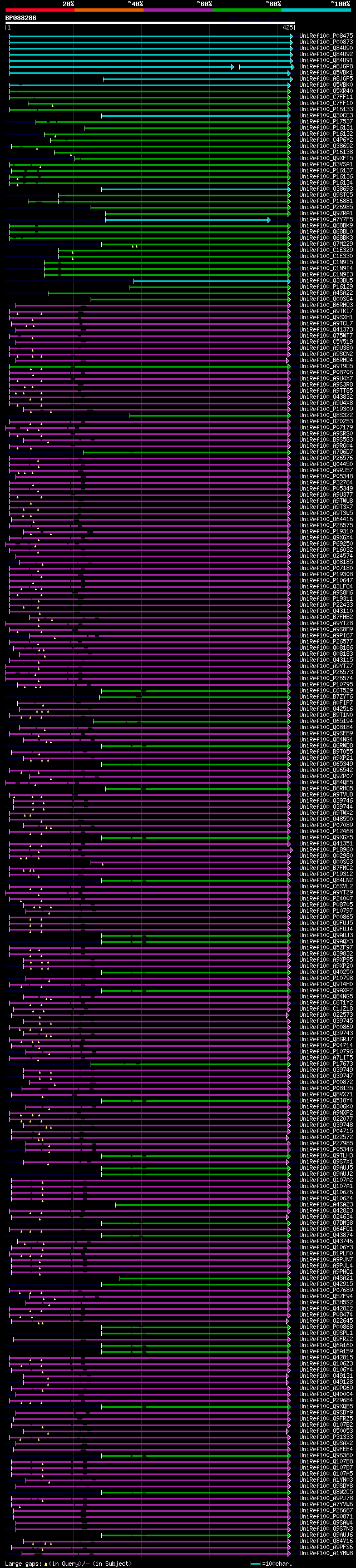Image resolution: width=356 pixels, height=1568 pixels.
Task: Open hit UniRef100_Q5VBK1
Action: pyautogui.click(x=326, y=73)
